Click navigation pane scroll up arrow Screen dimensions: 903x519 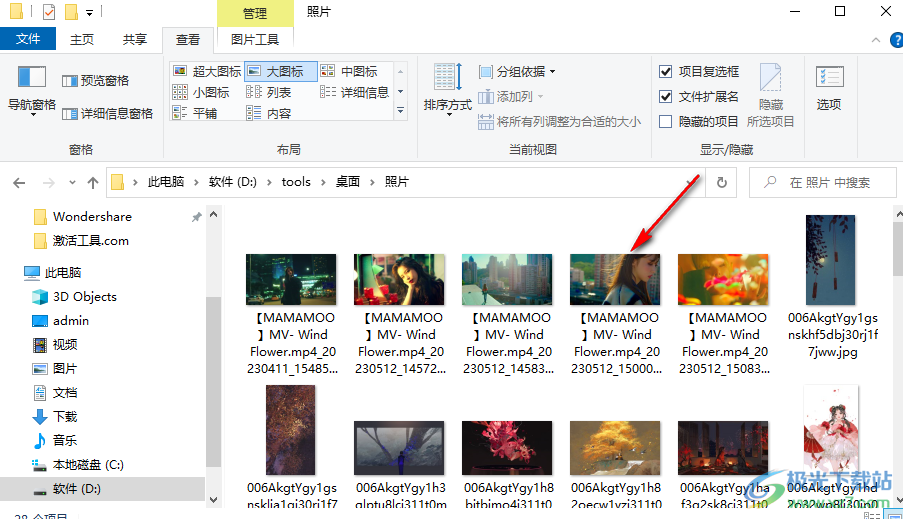pyautogui.click(x=214, y=215)
